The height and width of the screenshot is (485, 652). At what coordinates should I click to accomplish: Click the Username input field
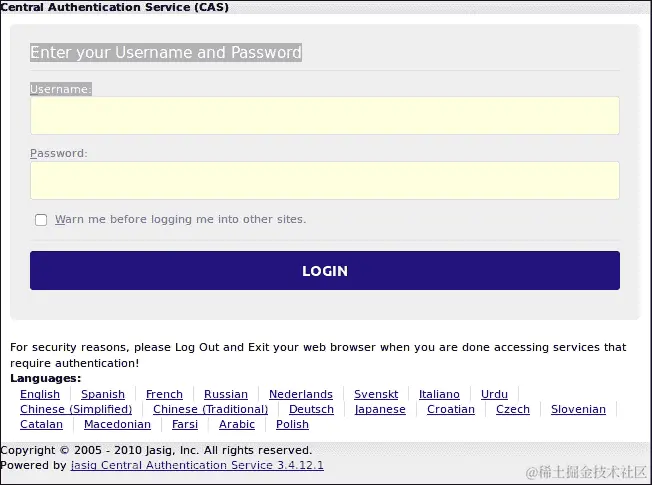coord(325,116)
